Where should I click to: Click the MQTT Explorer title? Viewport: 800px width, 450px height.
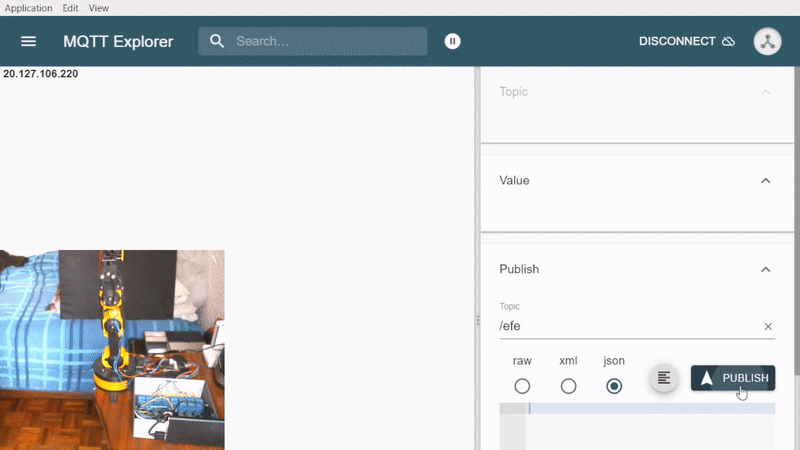[118, 41]
